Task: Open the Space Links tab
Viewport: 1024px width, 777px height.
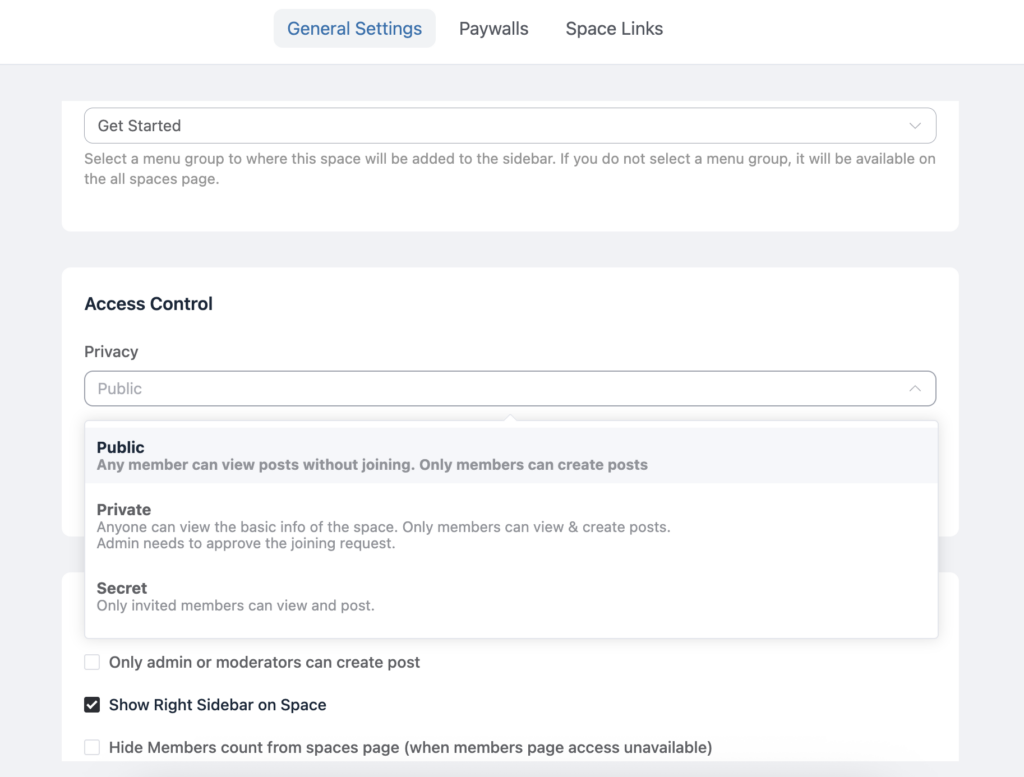Action: click(x=613, y=28)
